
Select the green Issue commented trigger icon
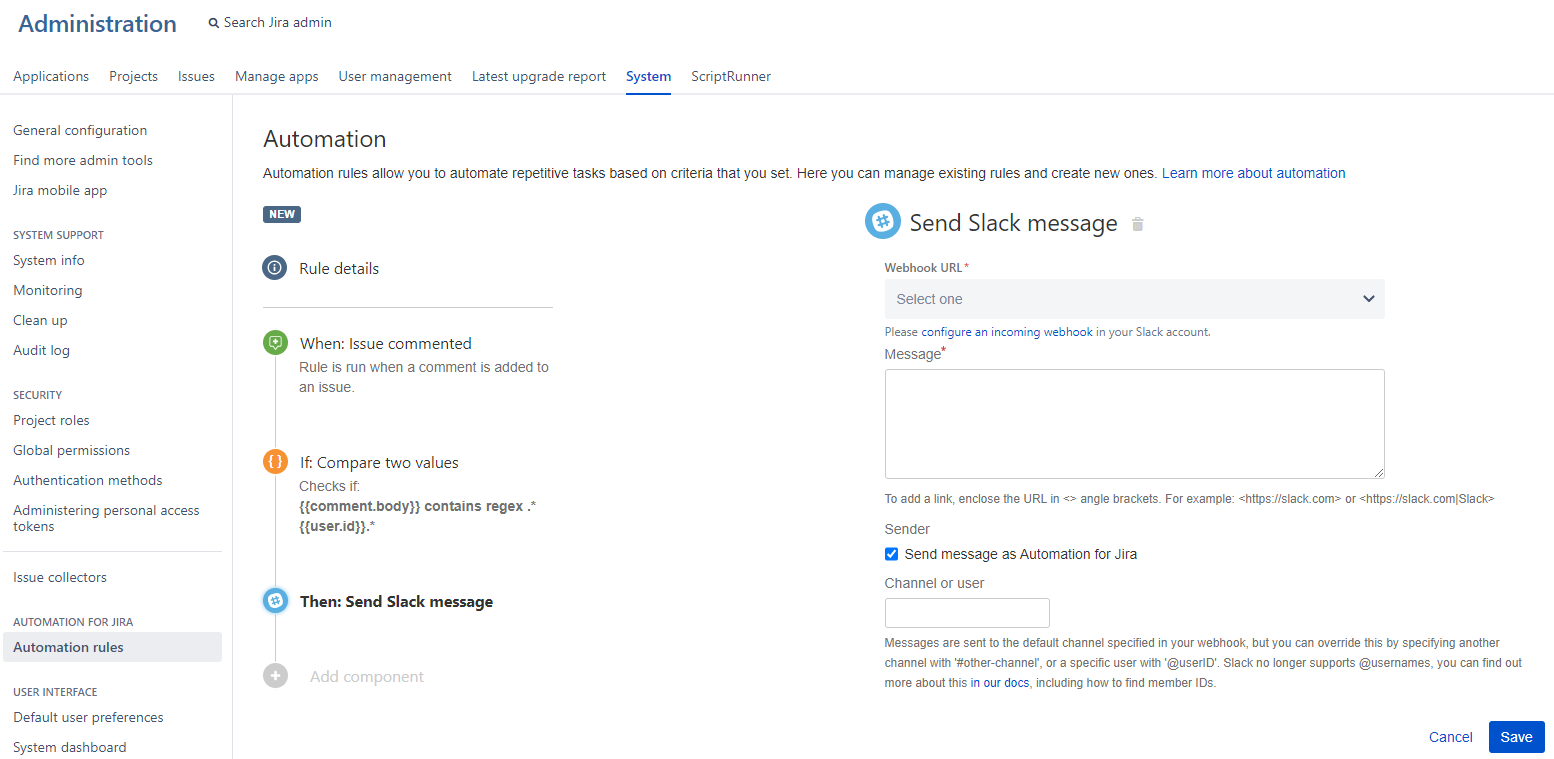pos(275,343)
